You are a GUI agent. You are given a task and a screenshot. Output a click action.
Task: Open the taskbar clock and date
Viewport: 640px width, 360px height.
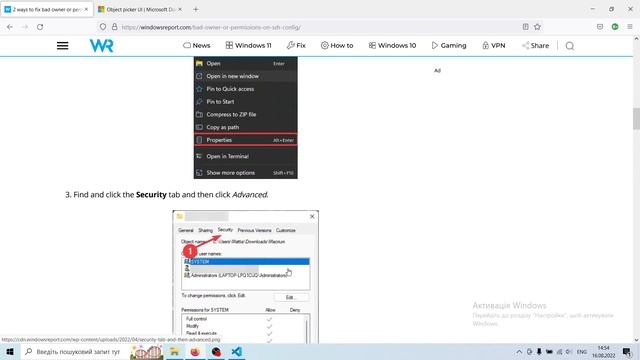604,352
